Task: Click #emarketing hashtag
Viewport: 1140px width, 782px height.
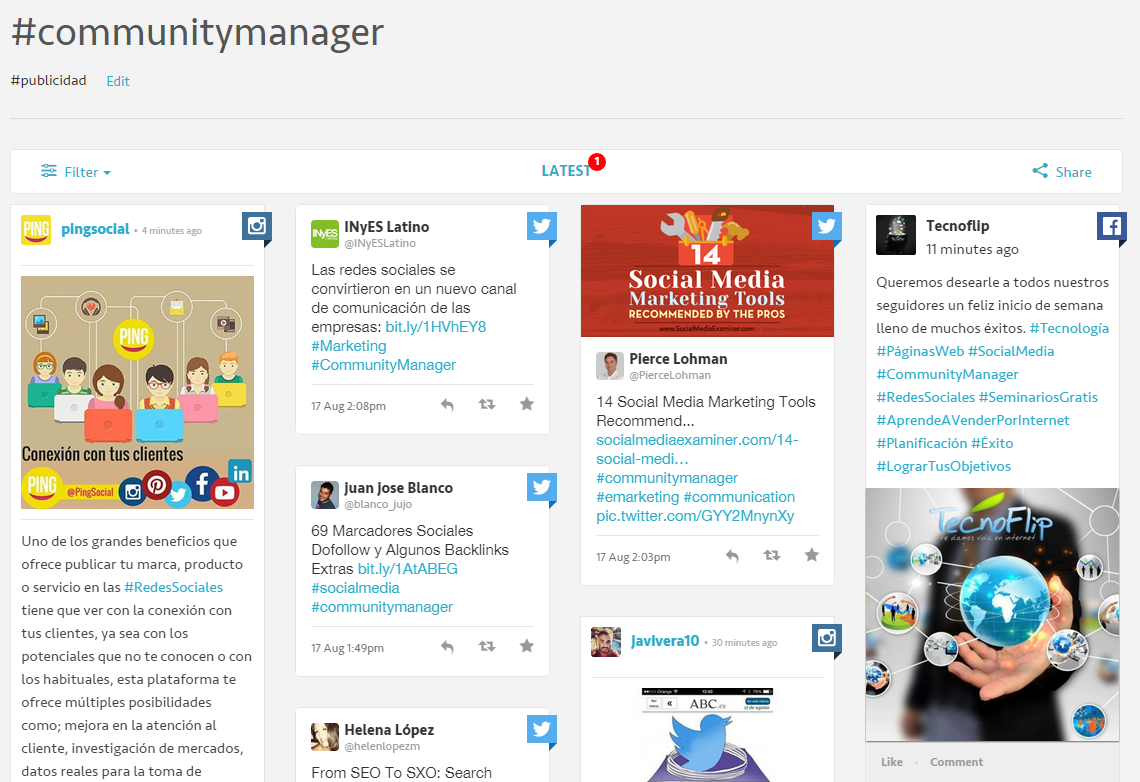Action: coord(638,497)
